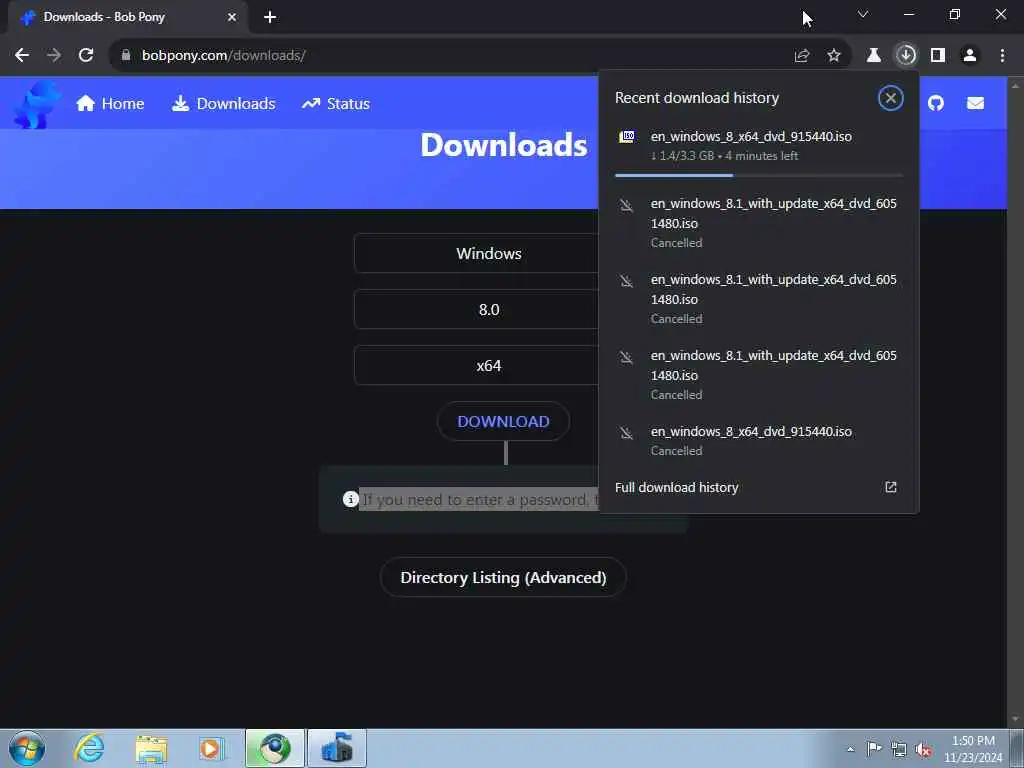
Task: Go back with the browser back arrow
Action: coord(22,56)
